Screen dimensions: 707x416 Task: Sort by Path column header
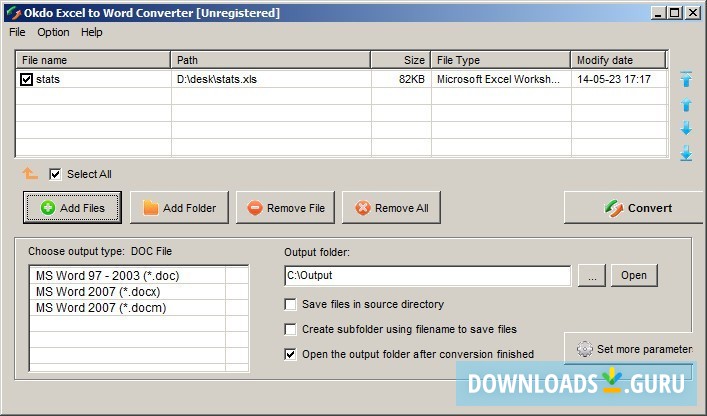click(x=271, y=60)
